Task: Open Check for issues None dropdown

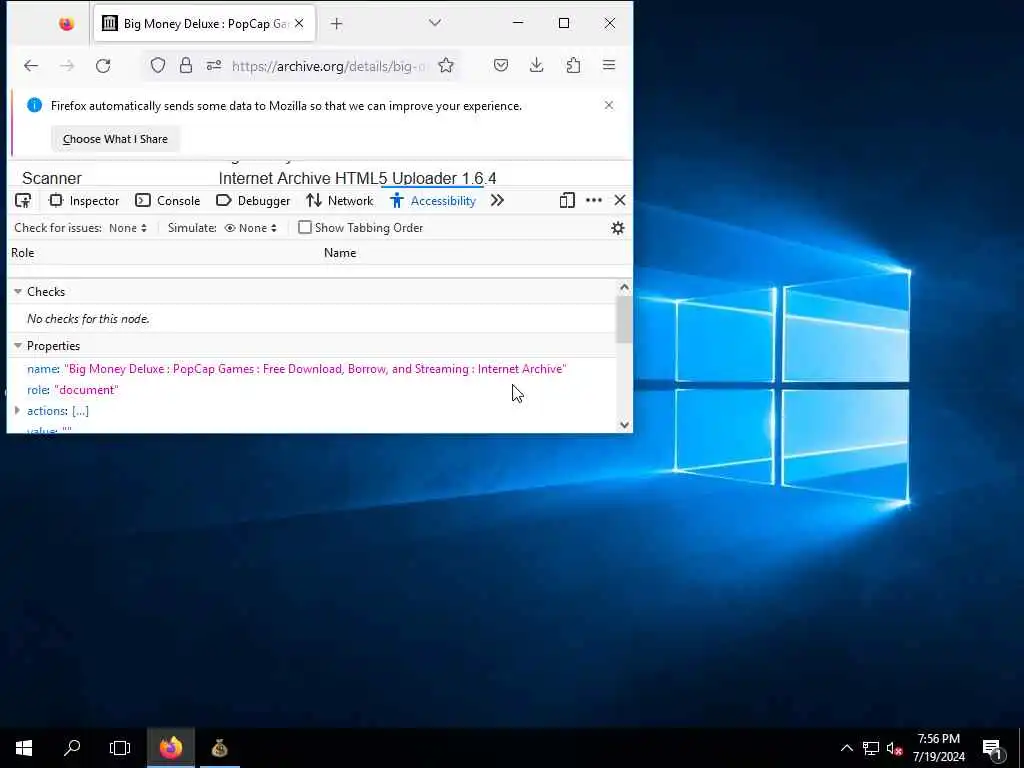Action: [x=128, y=228]
